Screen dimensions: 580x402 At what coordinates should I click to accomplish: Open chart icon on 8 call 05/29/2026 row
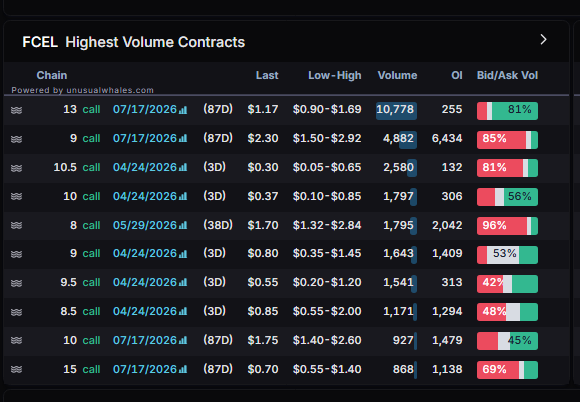(x=183, y=225)
